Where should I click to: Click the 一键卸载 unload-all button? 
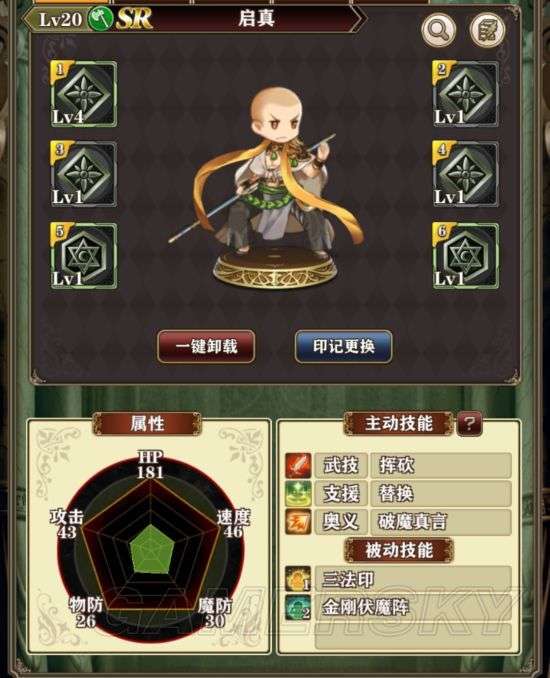click(x=206, y=346)
